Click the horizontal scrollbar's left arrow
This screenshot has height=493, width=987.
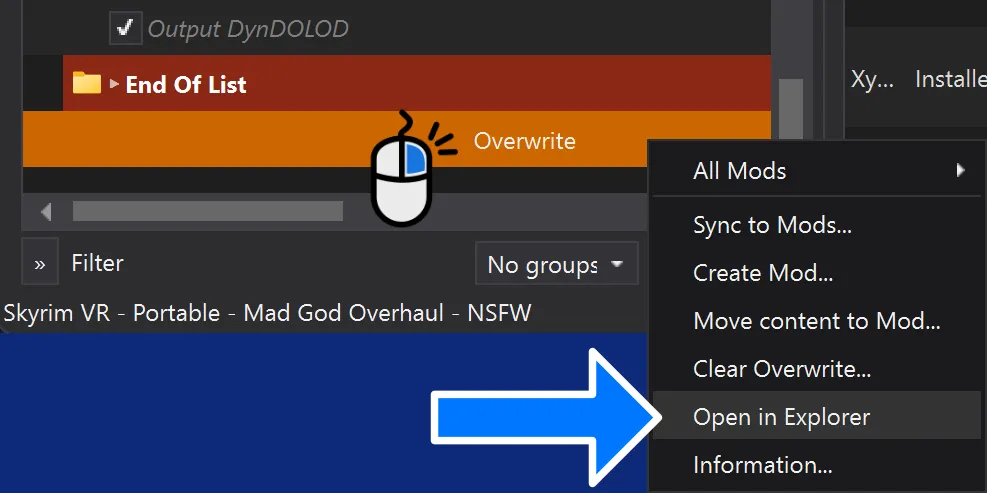pos(45,212)
